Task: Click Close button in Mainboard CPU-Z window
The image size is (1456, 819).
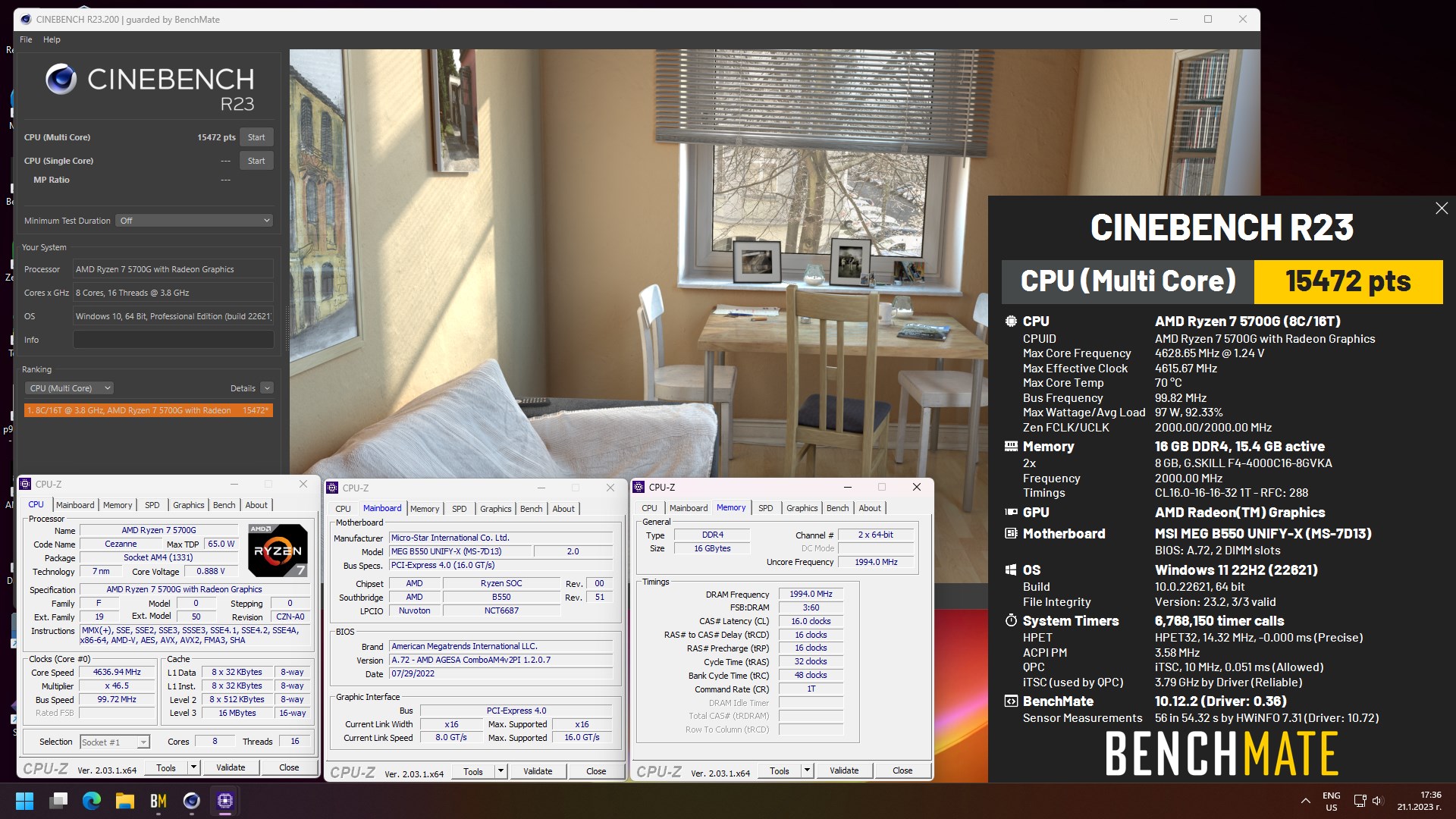Action: point(596,771)
